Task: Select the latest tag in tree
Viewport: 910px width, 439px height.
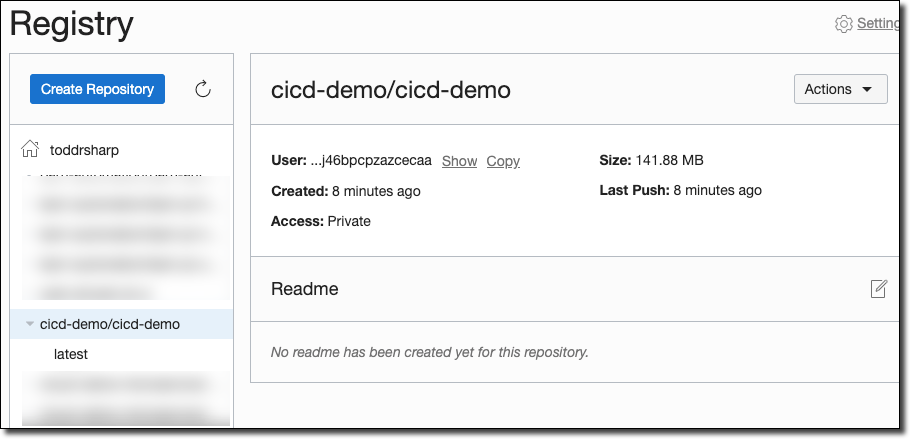Action: click(x=71, y=354)
